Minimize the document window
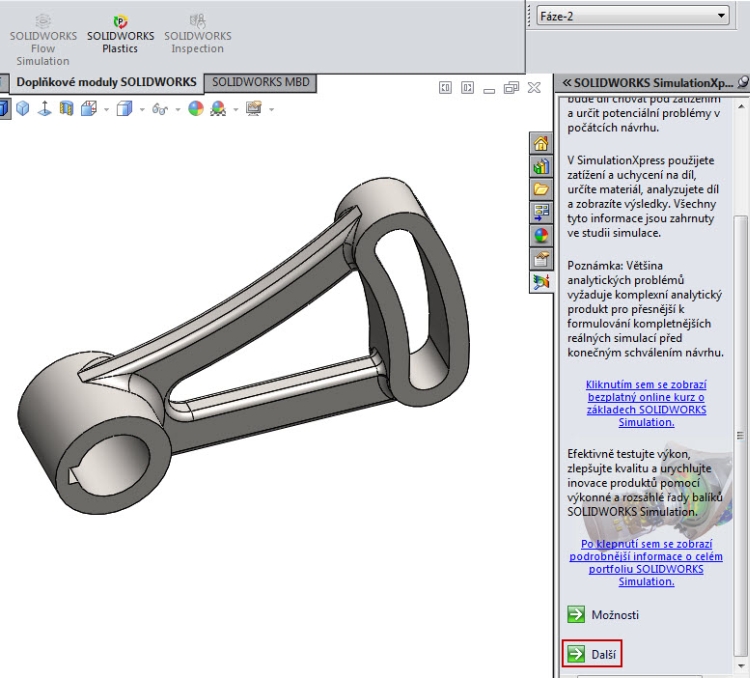This screenshot has width=750, height=678. tap(489, 89)
